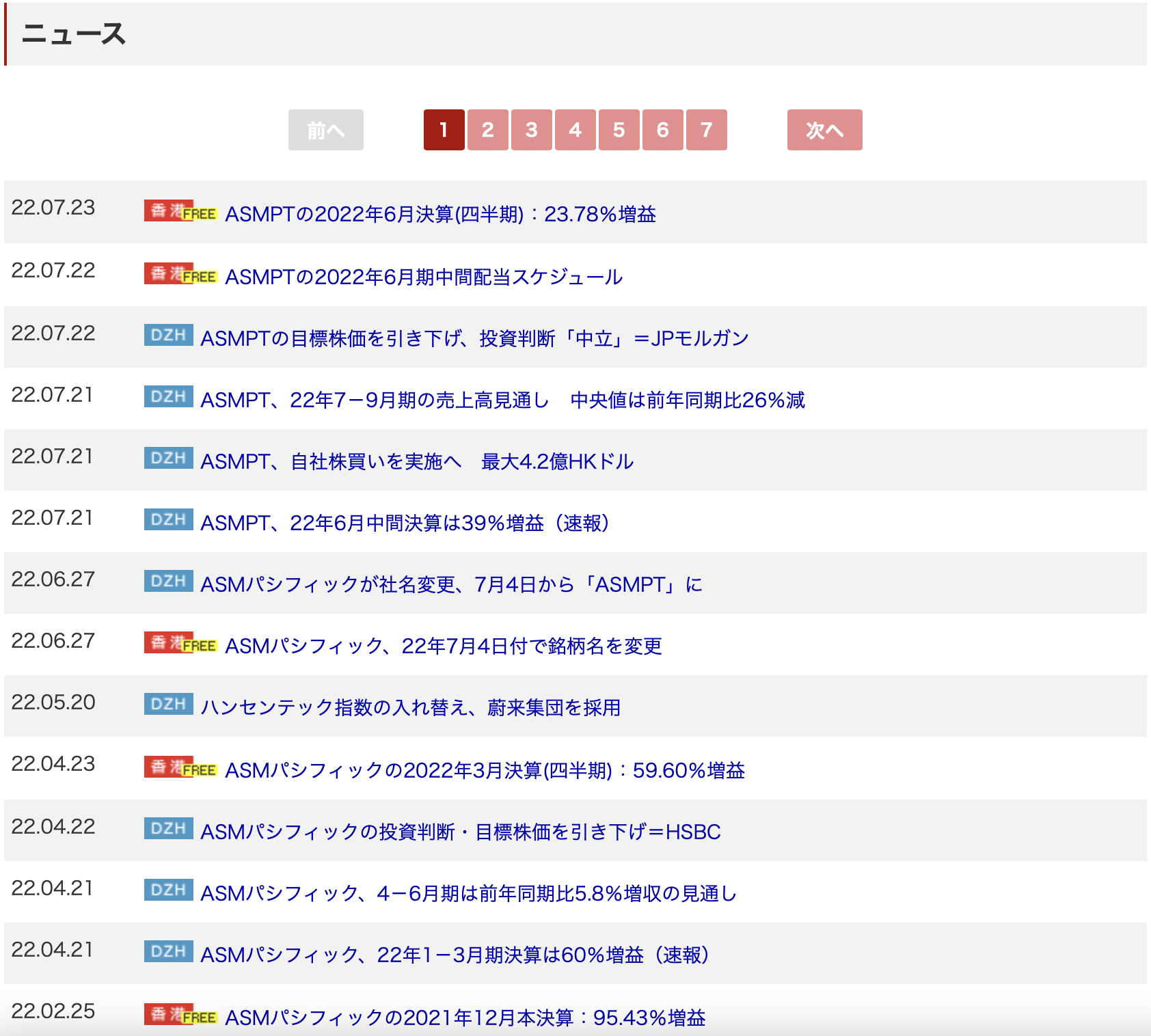This screenshot has width=1151, height=1036.
Task: Open 投資判断・目標株価を引き下げ=HSBC article
Action: tap(461, 832)
